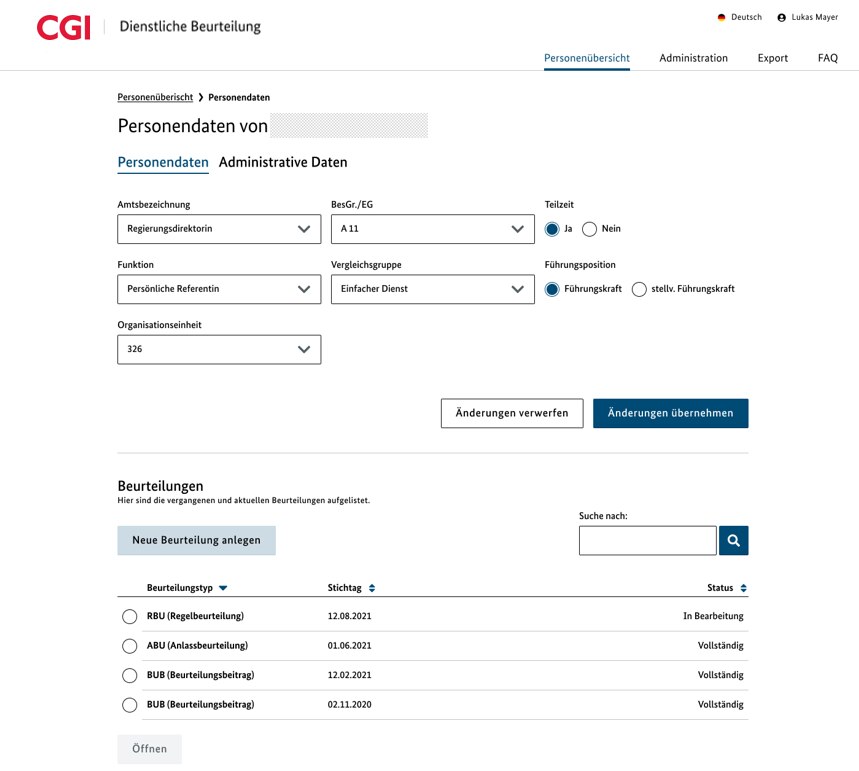Click the breadcrumb chevron separator
Viewport: 859px width, 771px height.
tap(201, 98)
